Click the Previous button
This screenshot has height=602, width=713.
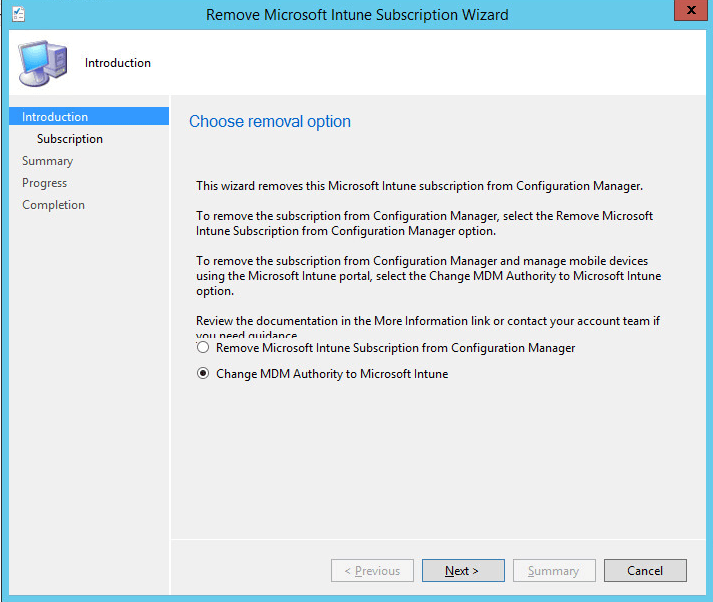tap(372, 570)
